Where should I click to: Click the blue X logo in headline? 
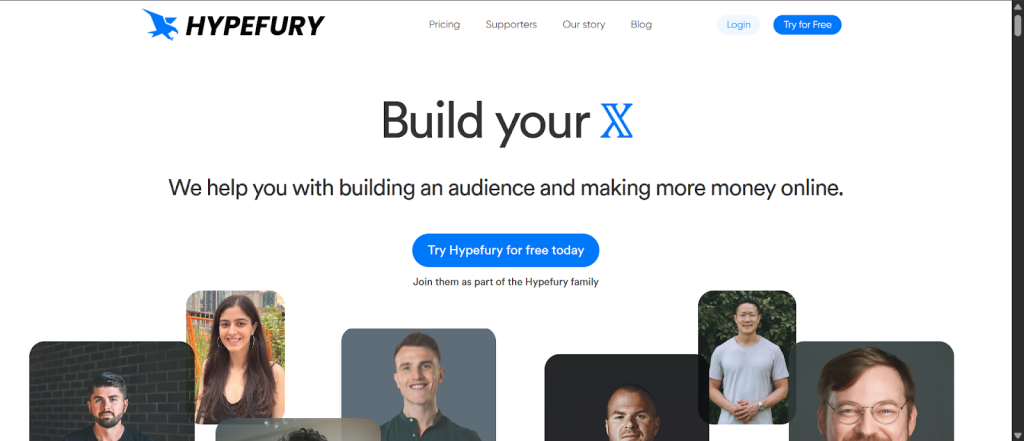coord(616,121)
